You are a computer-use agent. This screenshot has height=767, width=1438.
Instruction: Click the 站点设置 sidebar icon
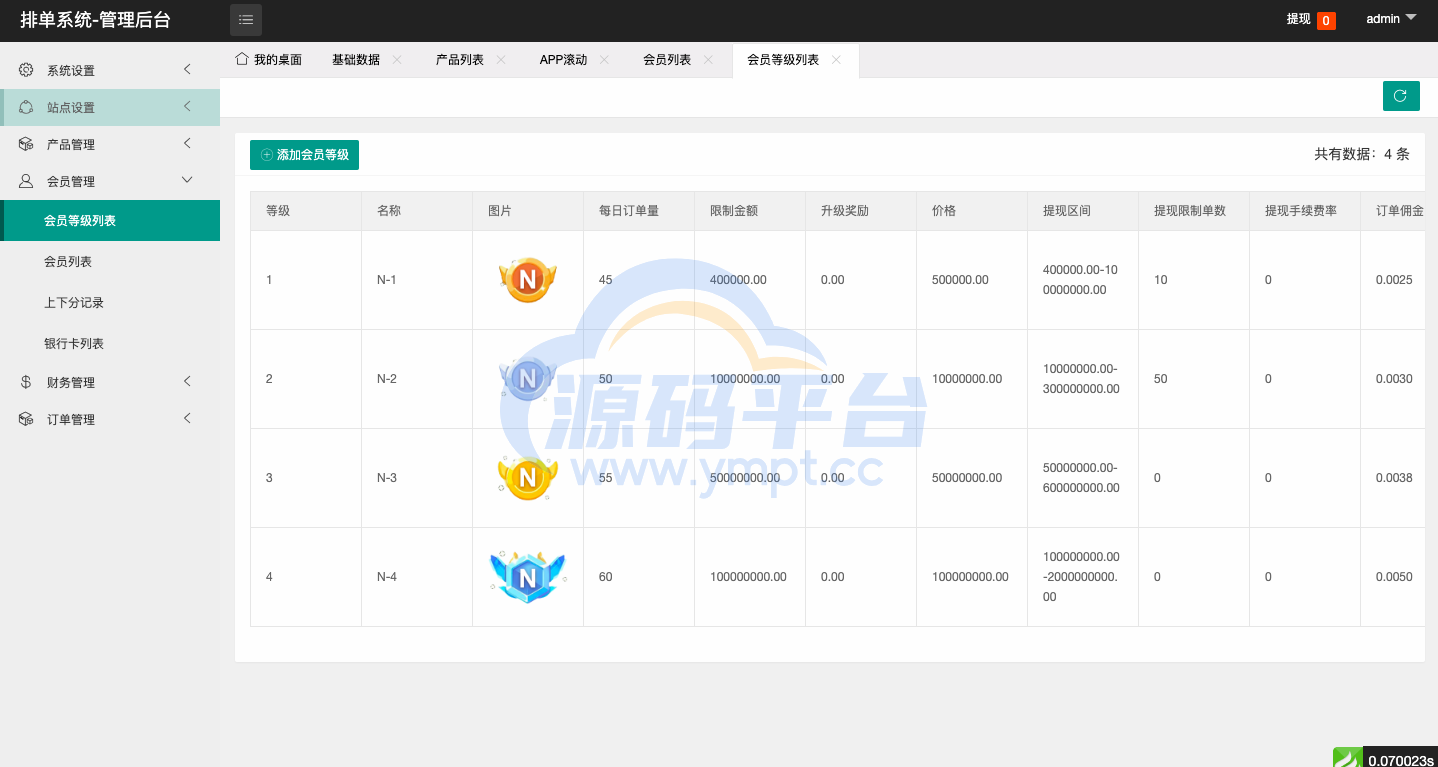click(x=27, y=107)
